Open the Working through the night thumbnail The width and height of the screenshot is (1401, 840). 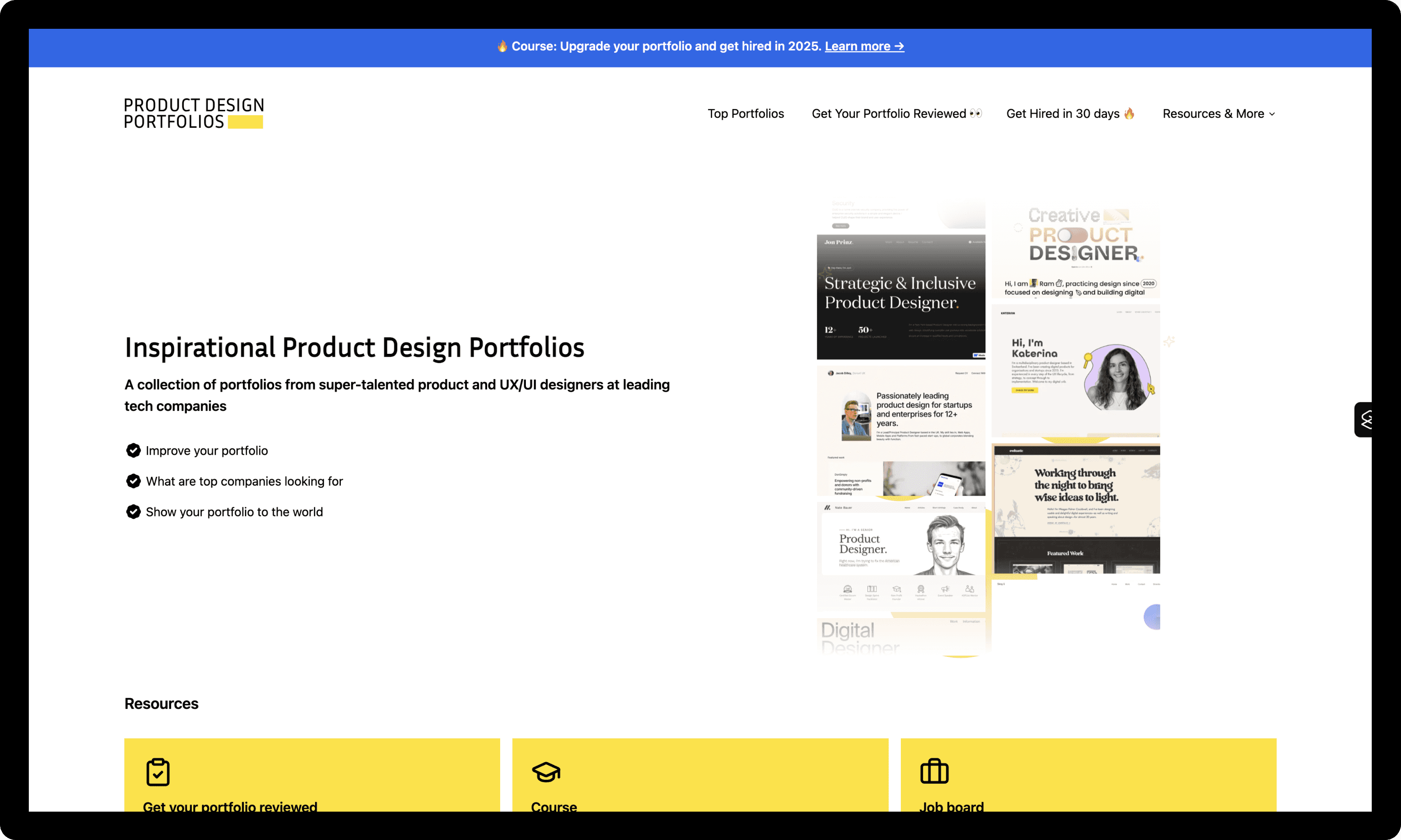(1076, 509)
